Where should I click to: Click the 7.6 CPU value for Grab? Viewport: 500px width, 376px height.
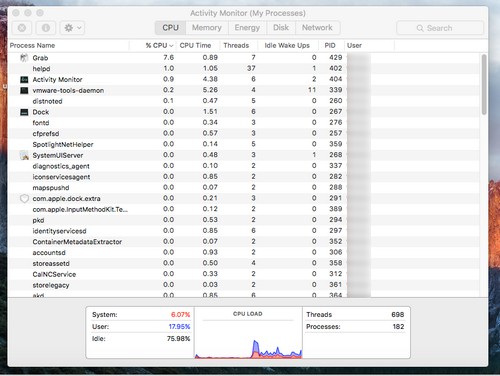click(169, 58)
